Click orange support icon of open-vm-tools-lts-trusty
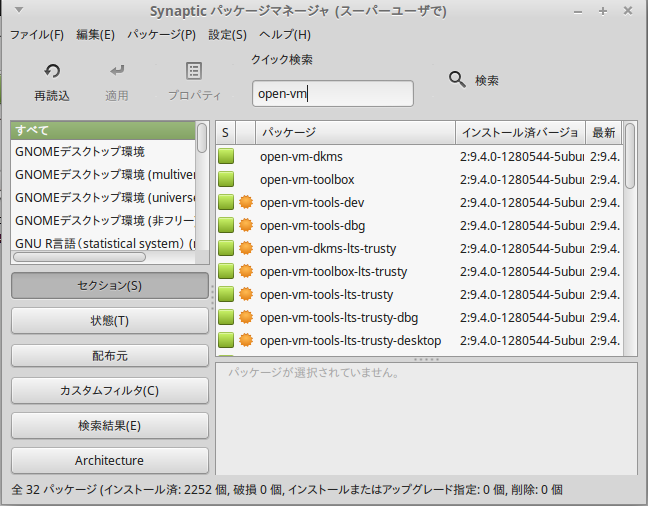This screenshot has height=506, width=648. (246, 294)
